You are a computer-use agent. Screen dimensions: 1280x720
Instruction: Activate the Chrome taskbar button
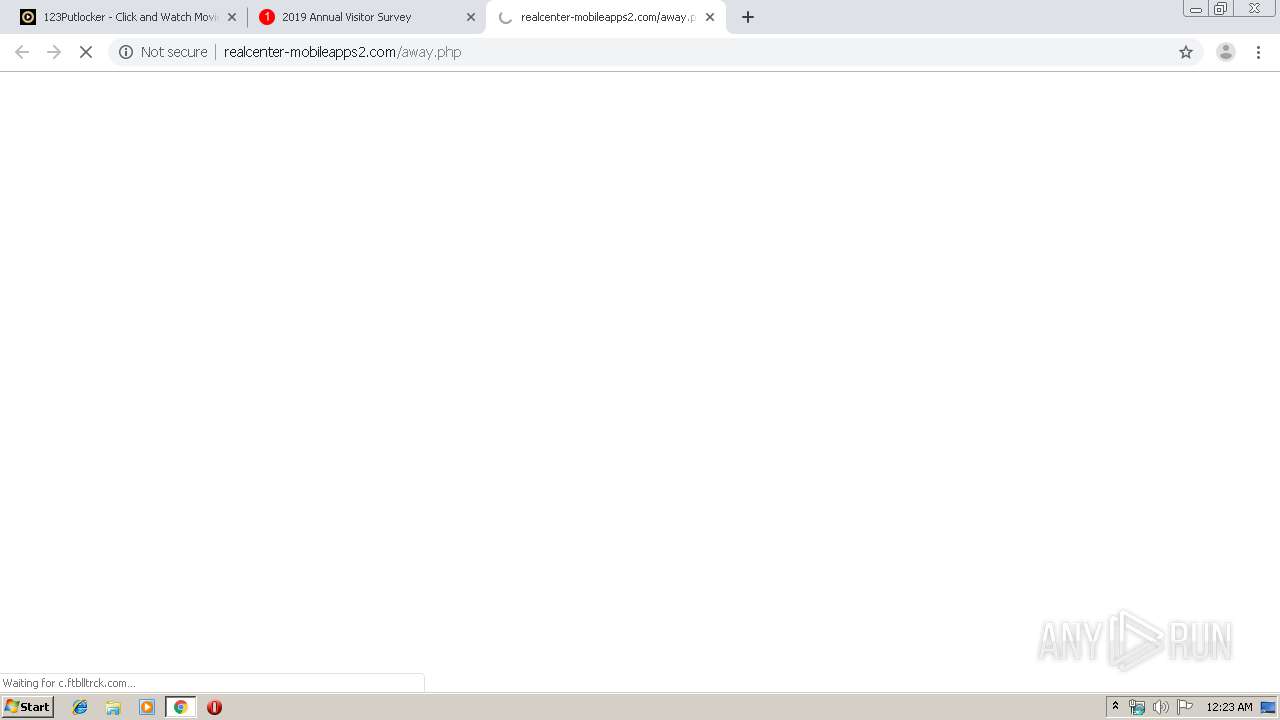(180, 707)
